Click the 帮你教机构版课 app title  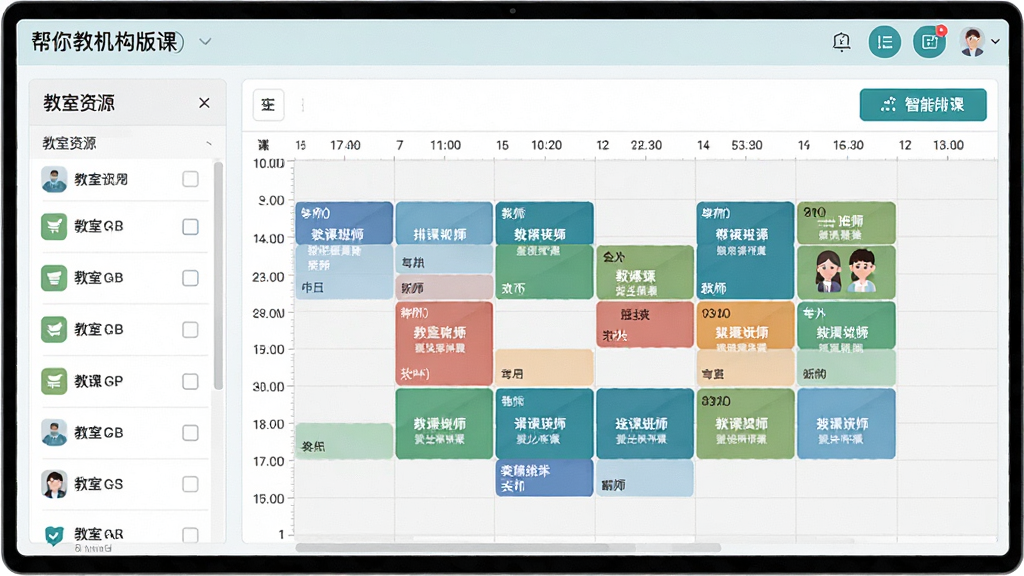[108, 42]
